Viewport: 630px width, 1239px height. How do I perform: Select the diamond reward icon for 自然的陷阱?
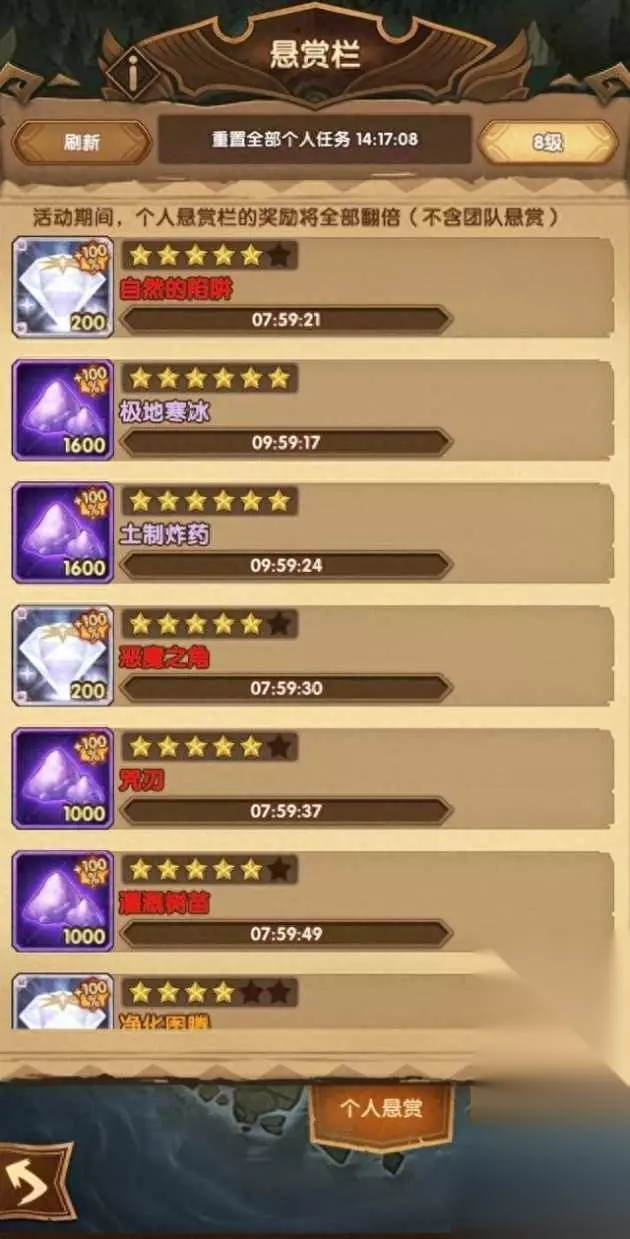pos(62,288)
